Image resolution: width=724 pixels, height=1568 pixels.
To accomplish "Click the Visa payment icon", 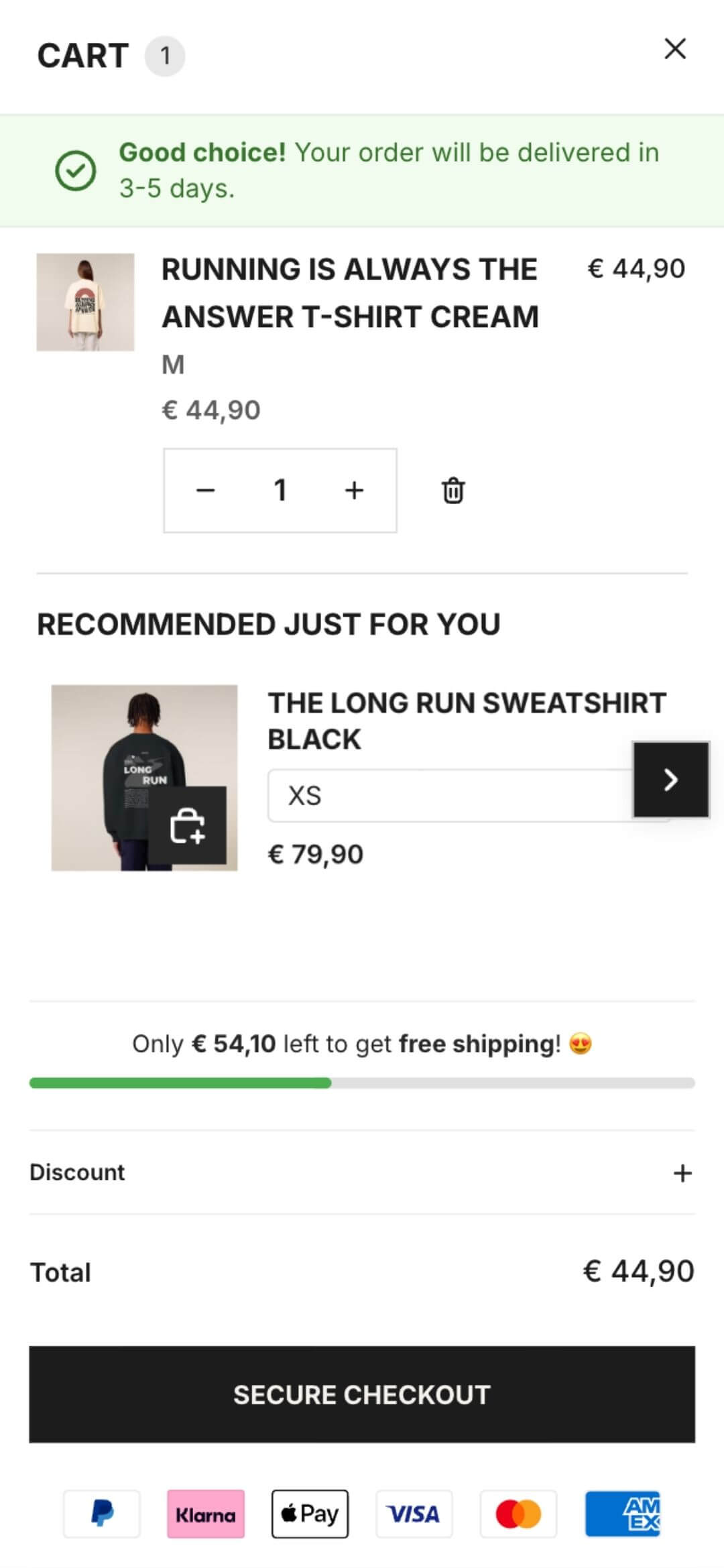I will pyautogui.click(x=414, y=1514).
